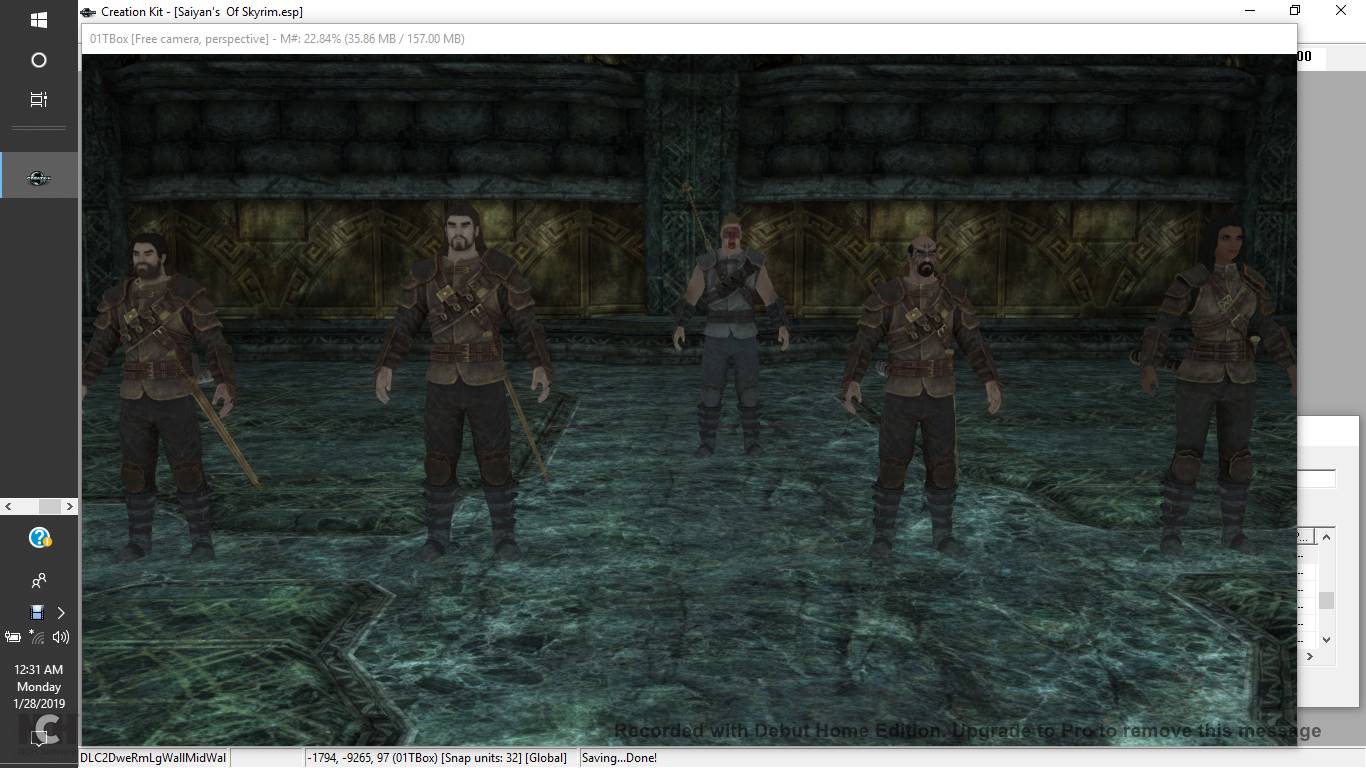Click the Cortana circle icon

coord(39,60)
